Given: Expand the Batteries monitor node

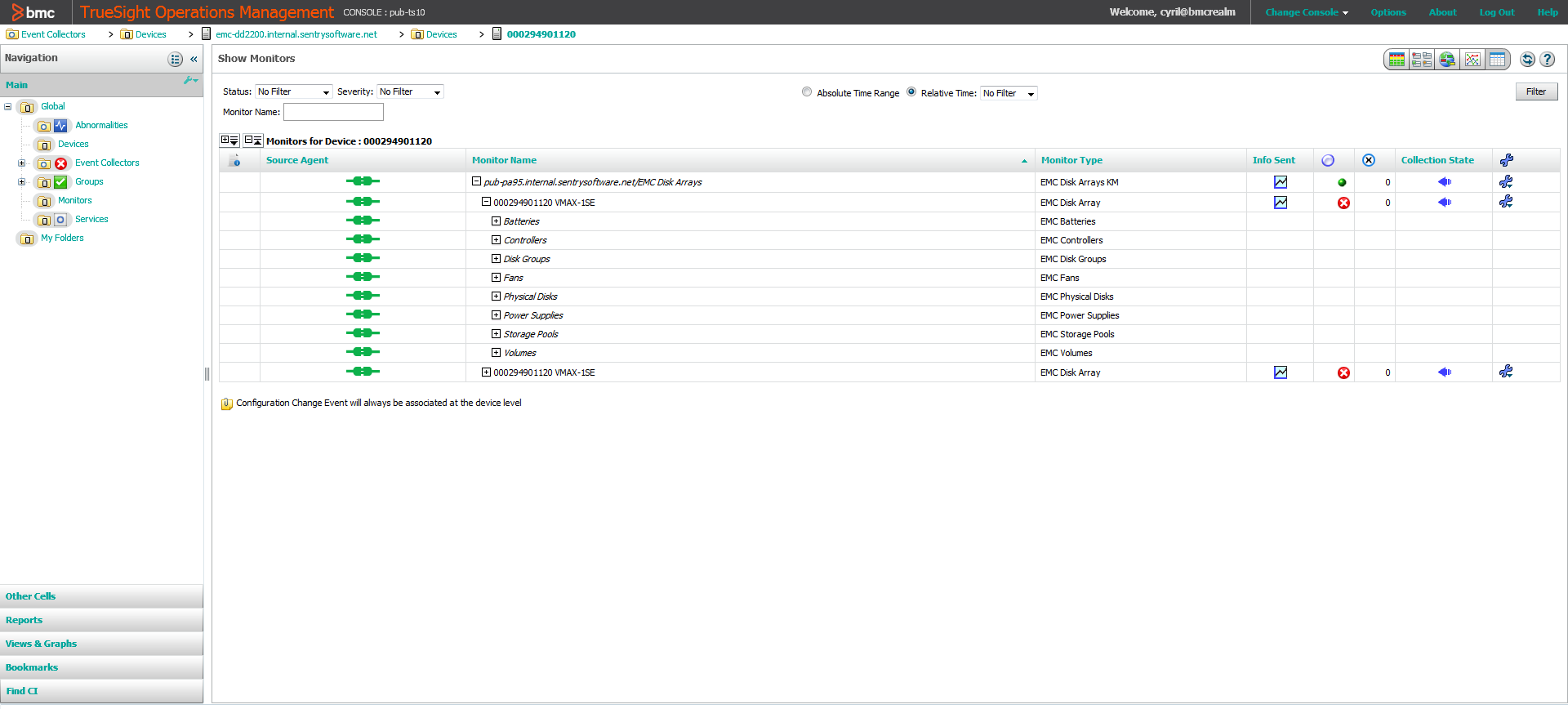Looking at the screenshot, I should tap(496, 221).
